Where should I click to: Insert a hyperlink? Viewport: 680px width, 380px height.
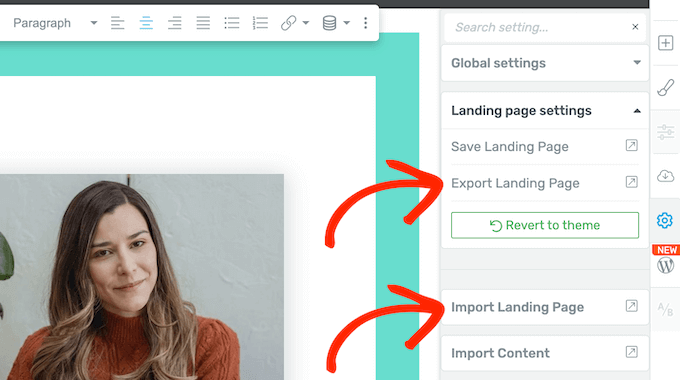[x=288, y=23]
